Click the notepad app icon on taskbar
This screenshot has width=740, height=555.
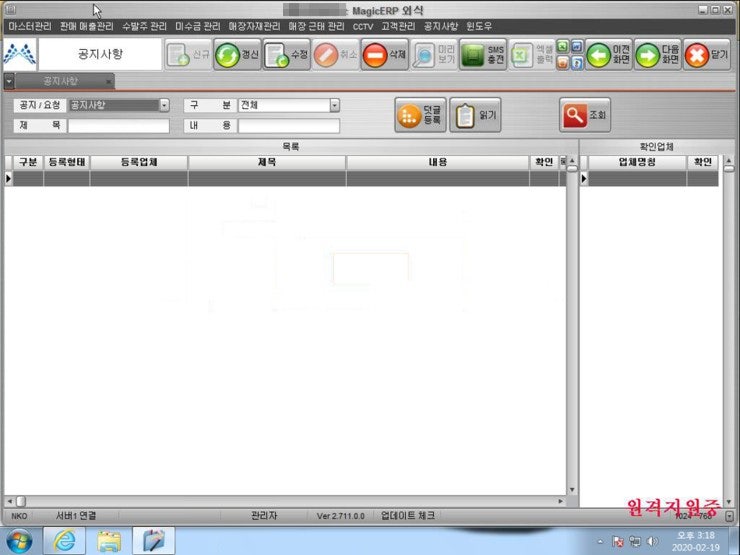tap(153, 541)
